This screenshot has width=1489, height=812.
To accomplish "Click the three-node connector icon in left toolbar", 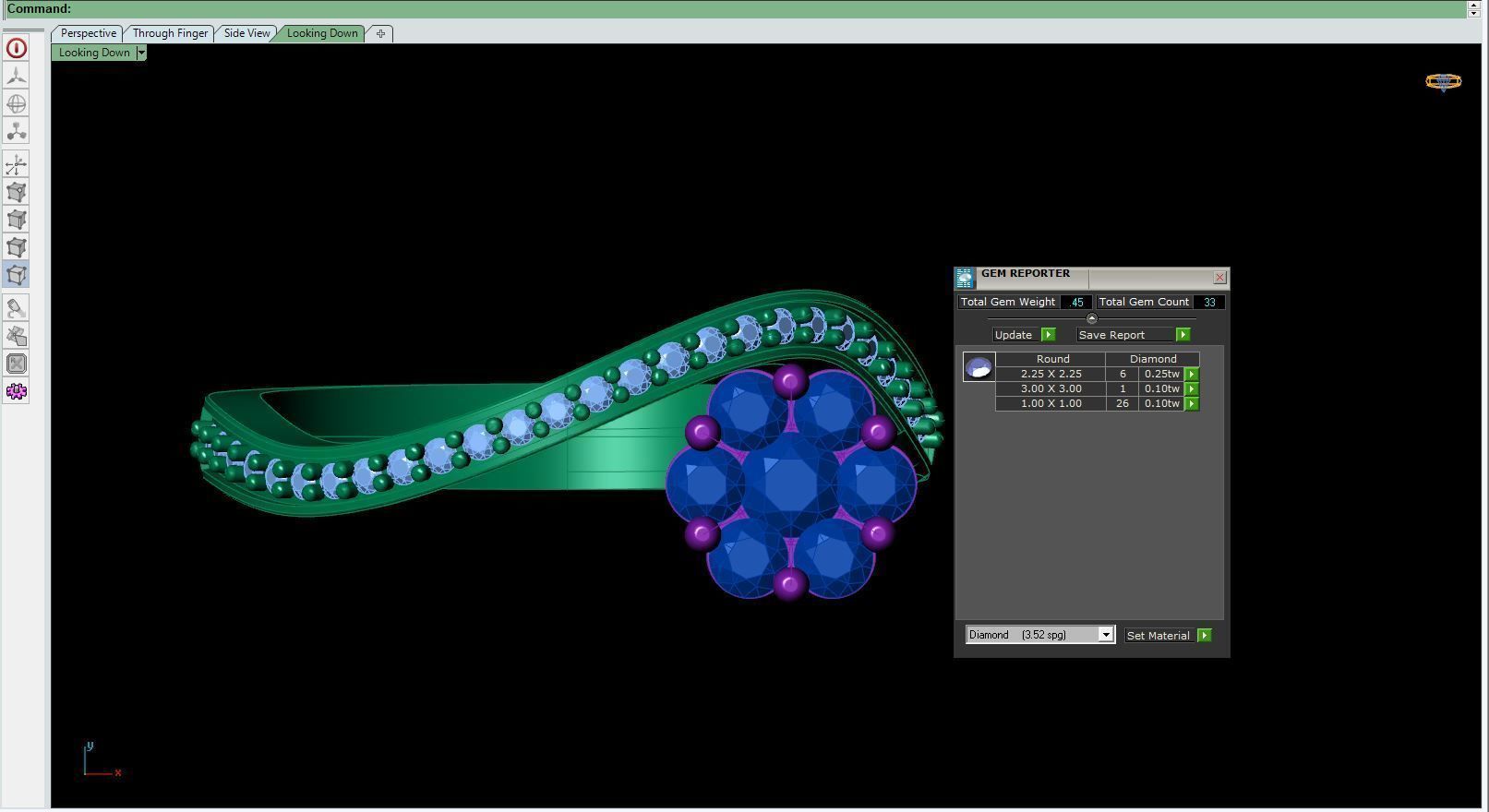I will coord(17,131).
